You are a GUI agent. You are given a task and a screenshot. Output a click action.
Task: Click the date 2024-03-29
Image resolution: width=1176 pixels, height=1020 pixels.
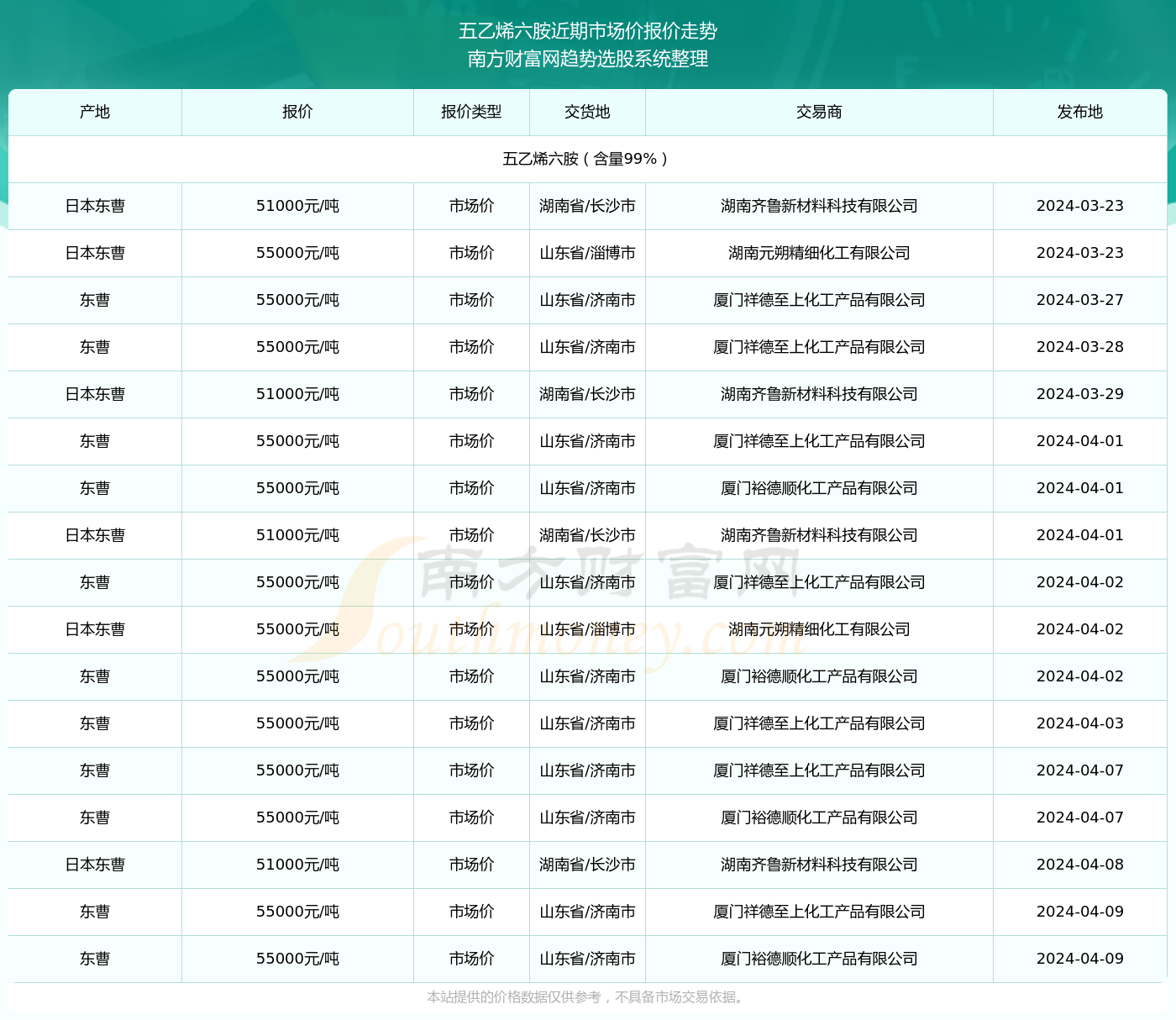point(1080,394)
